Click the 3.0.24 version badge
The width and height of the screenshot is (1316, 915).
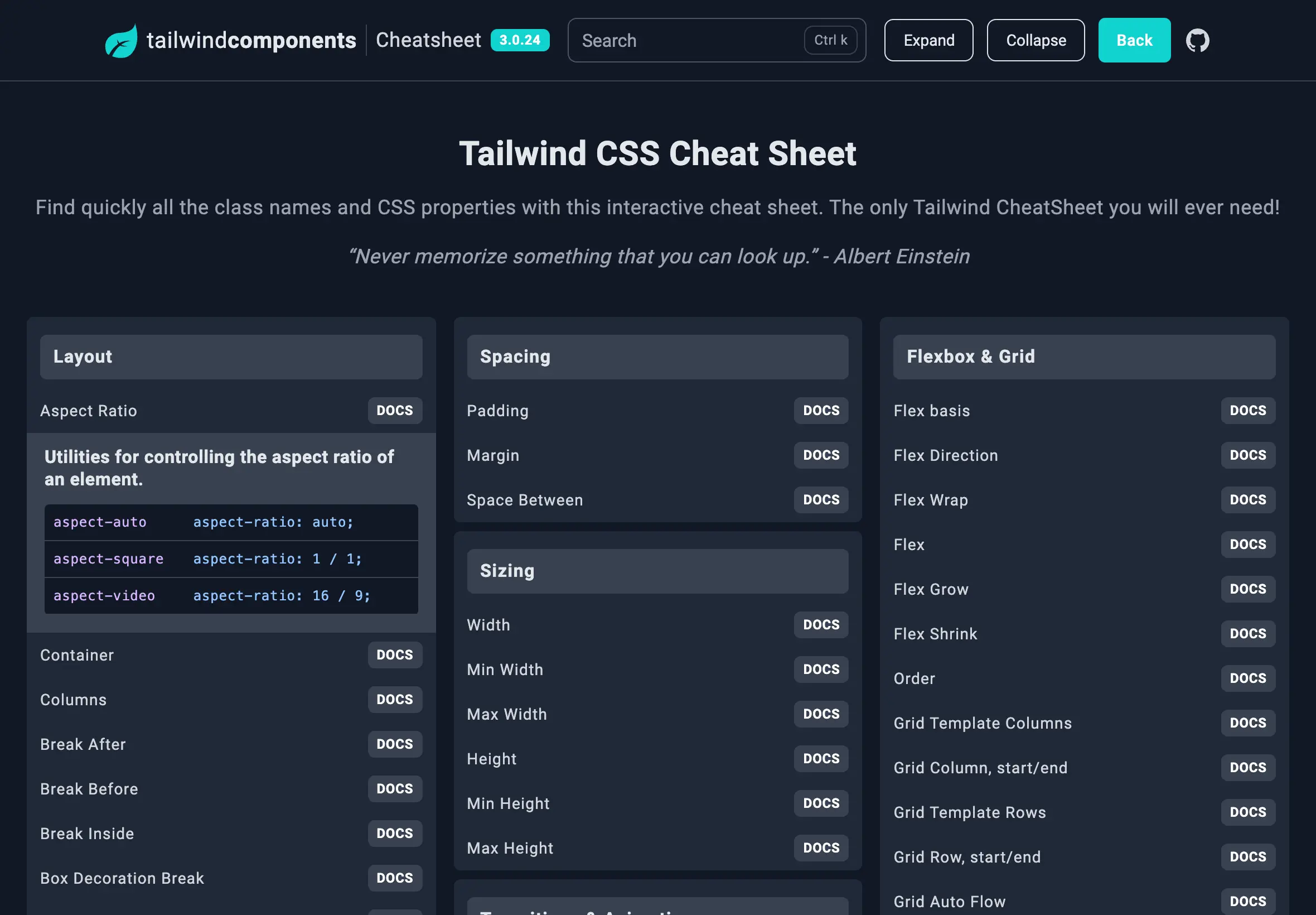[x=520, y=40]
